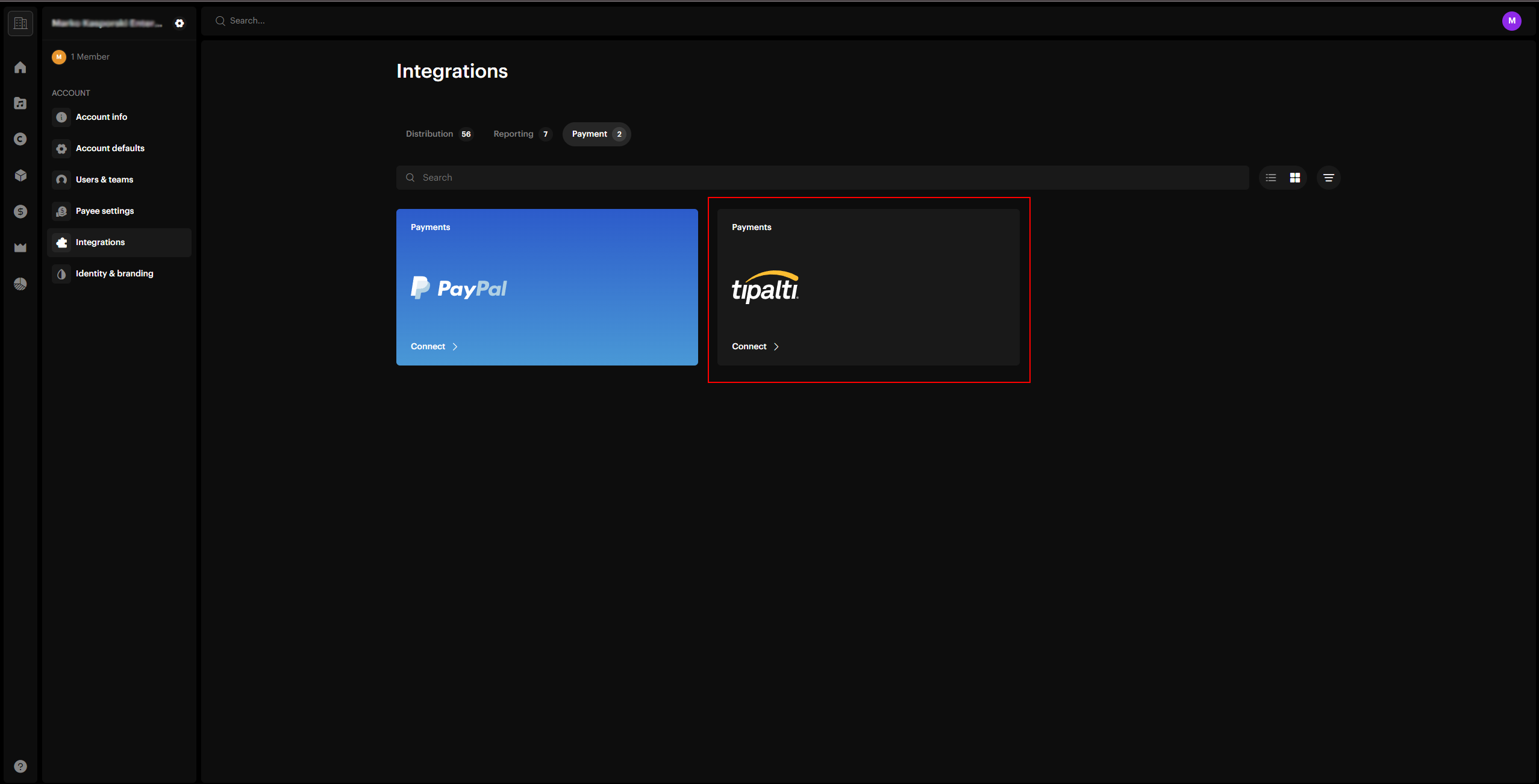Open the music catalog icon in left rail
Image resolution: width=1539 pixels, height=784 pixels.
click(20, 103)
